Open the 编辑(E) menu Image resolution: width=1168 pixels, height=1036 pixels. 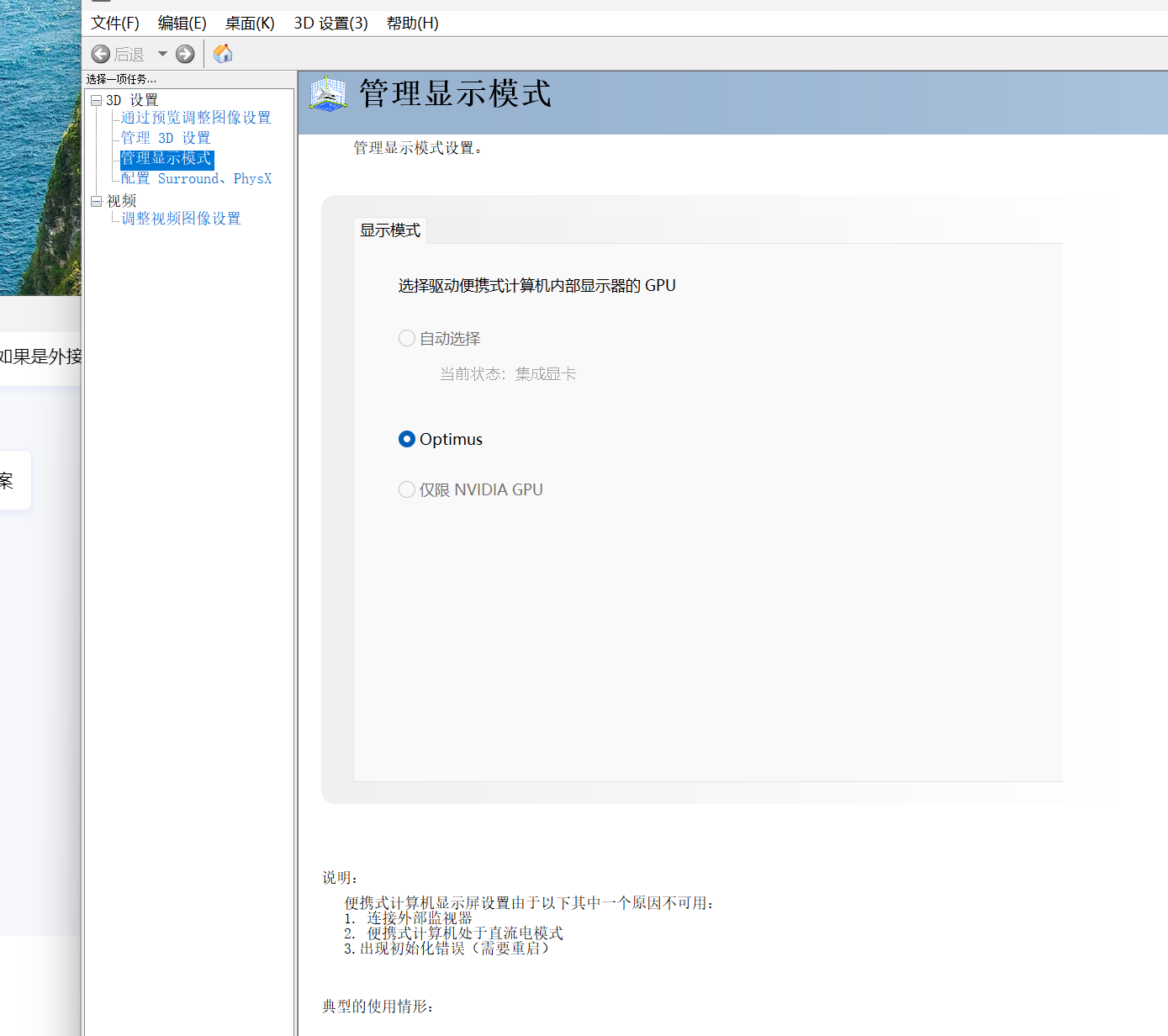point(182,24)
